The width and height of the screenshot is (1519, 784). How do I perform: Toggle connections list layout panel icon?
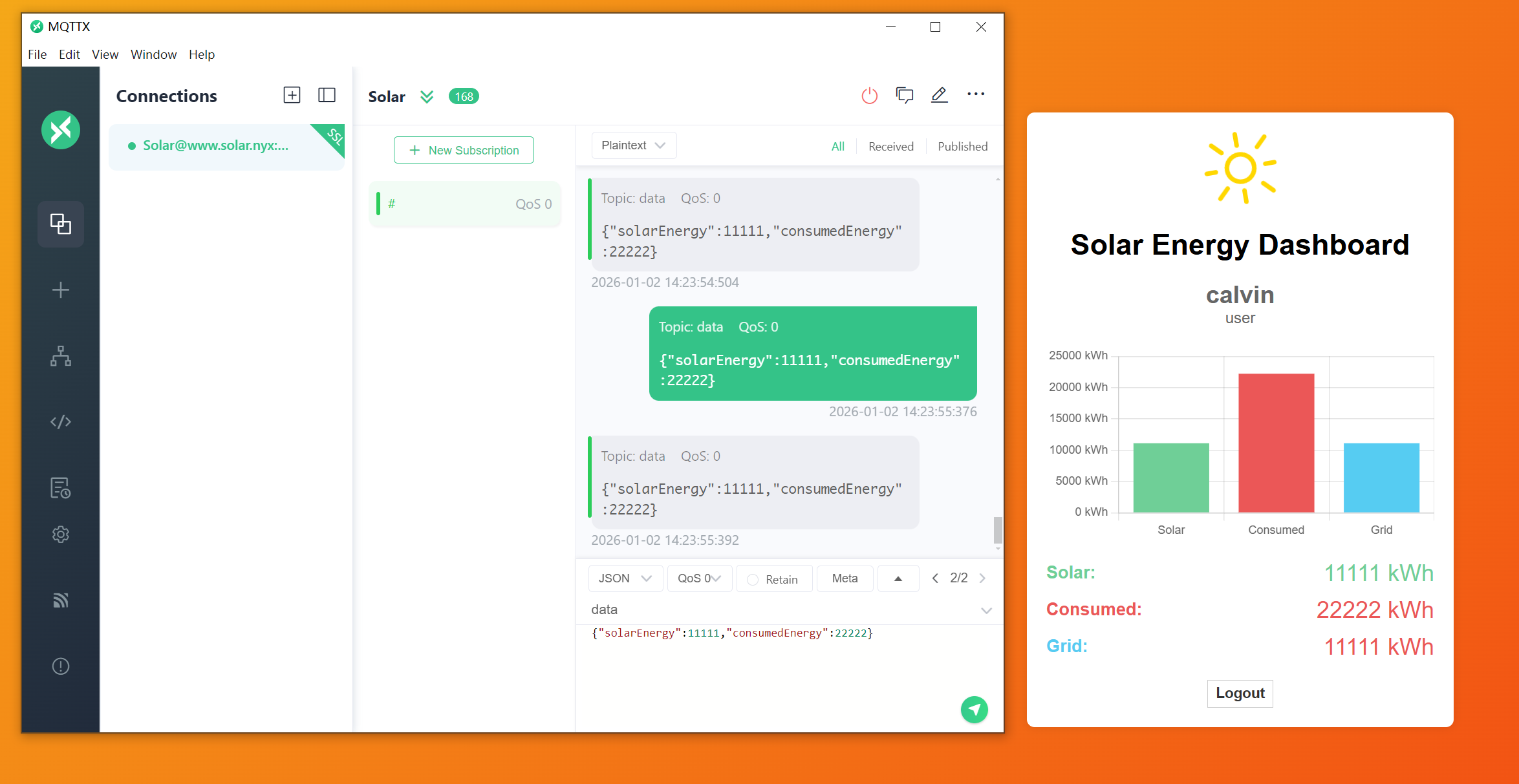327,96
